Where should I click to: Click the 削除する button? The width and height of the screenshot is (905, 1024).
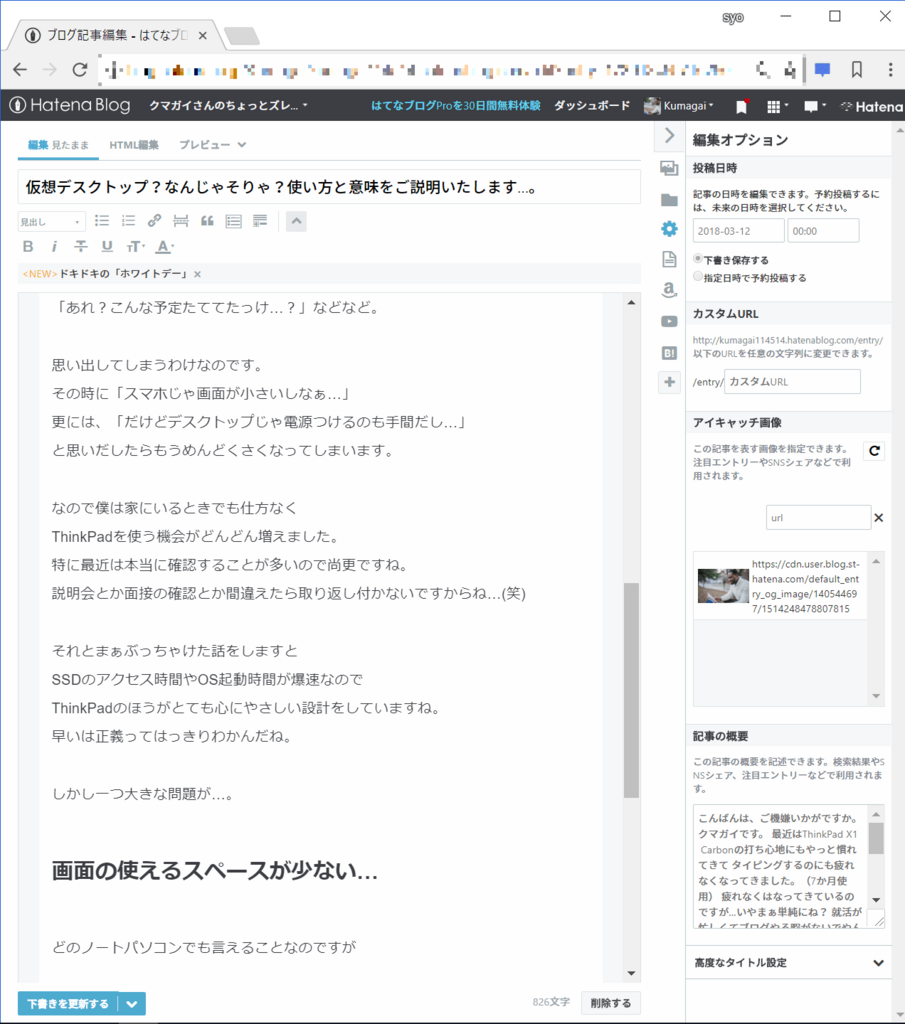click(611, 1003)
